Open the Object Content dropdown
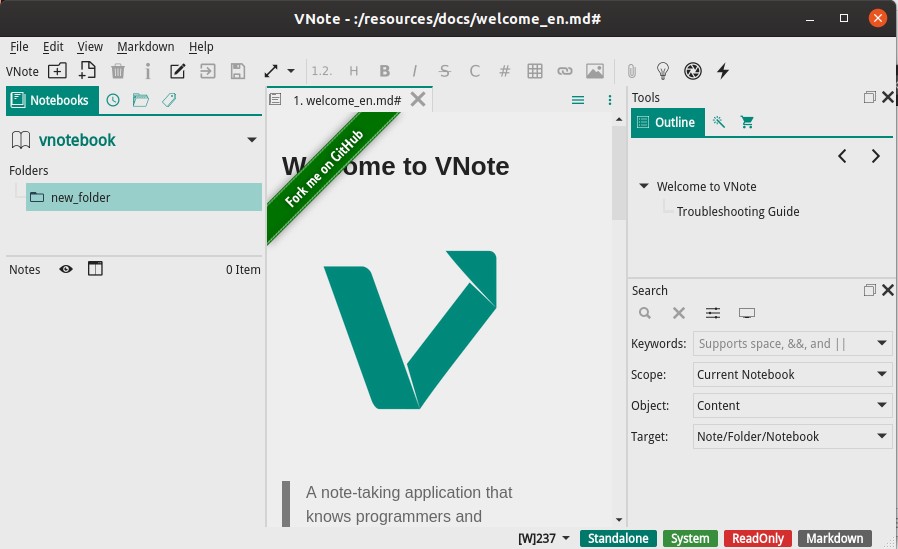Image resolution: width=898 pixels, height=549 pixels. 793,405
